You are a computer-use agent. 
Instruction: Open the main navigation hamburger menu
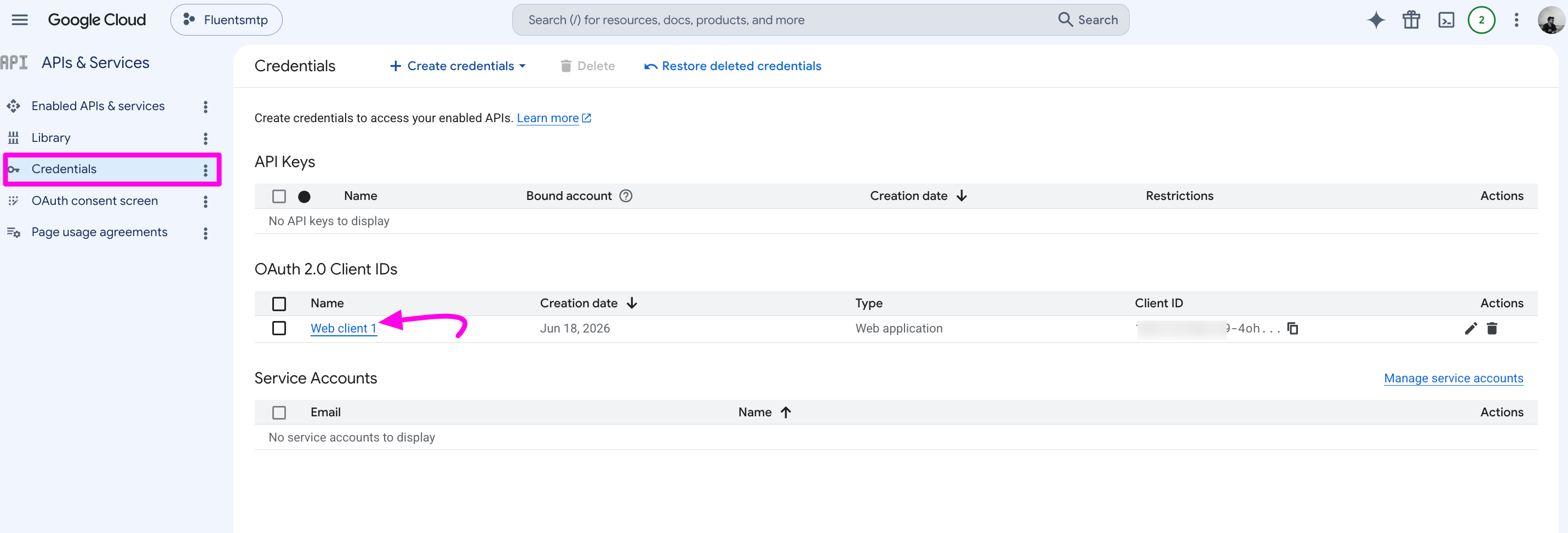coord(20,20)
